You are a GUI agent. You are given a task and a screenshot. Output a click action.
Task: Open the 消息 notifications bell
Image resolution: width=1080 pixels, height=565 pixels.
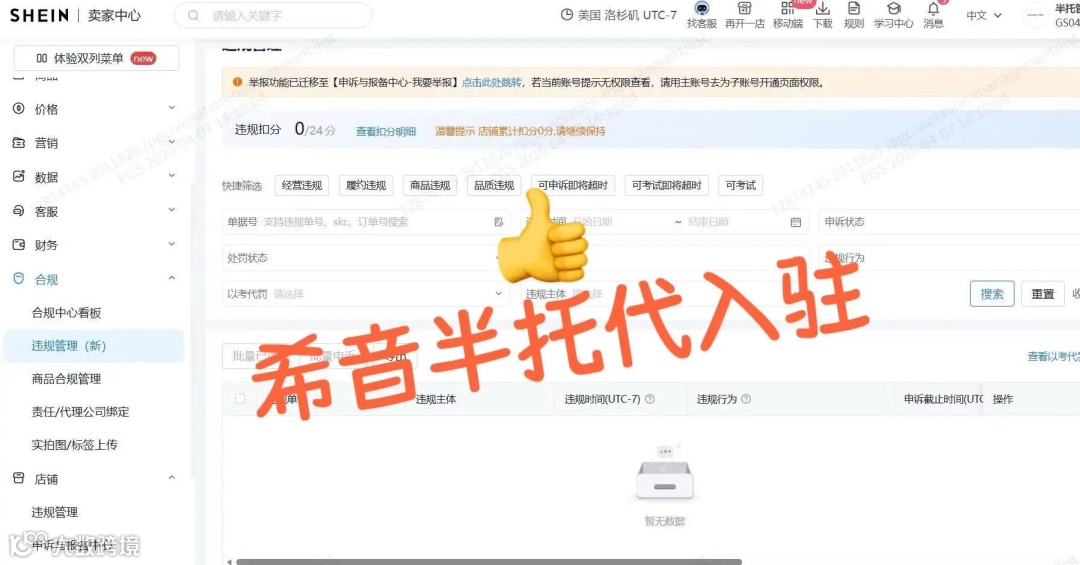click(x=933, y=9)
